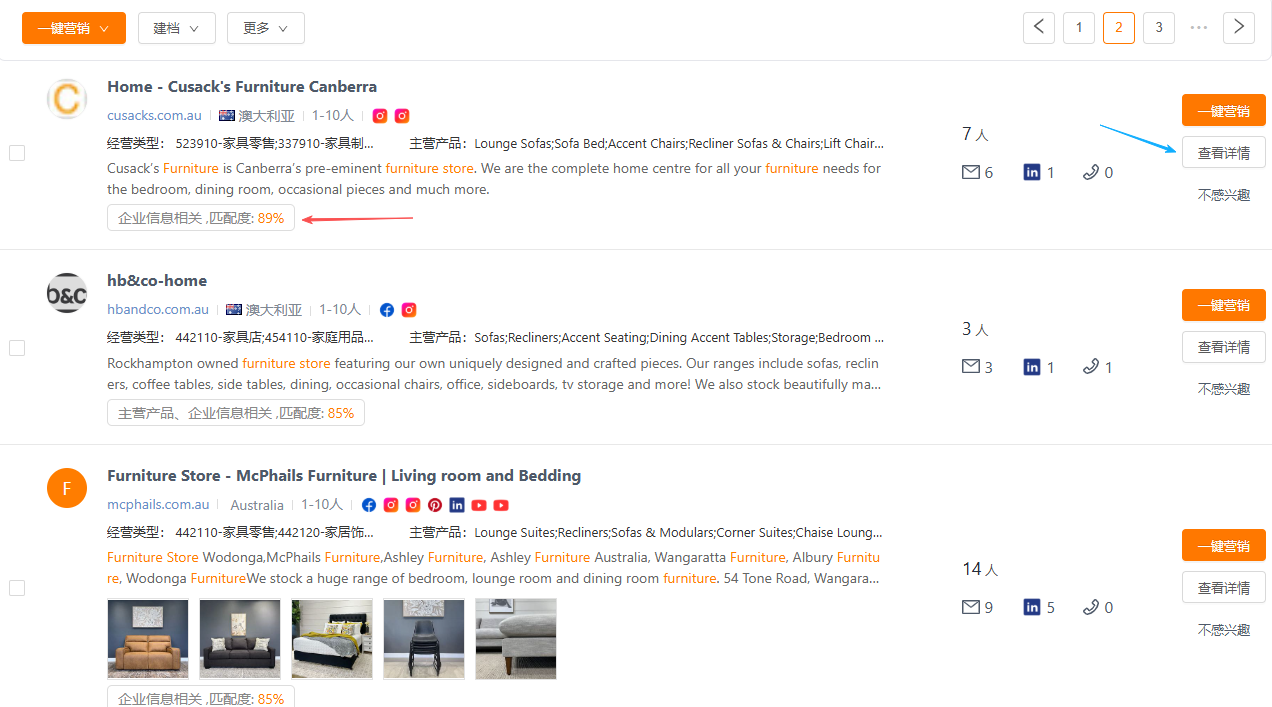Open the left Instagram icon in the McPhails row

(x=391, y=505)
